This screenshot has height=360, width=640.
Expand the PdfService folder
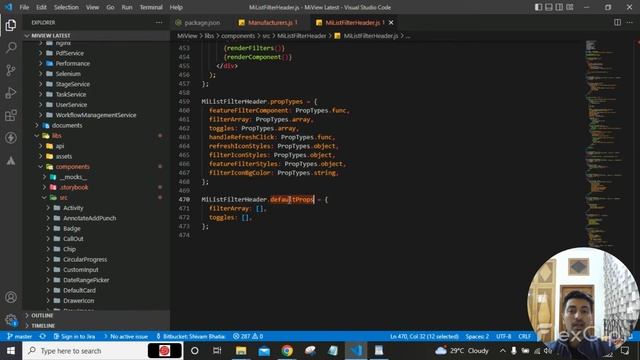69,53
